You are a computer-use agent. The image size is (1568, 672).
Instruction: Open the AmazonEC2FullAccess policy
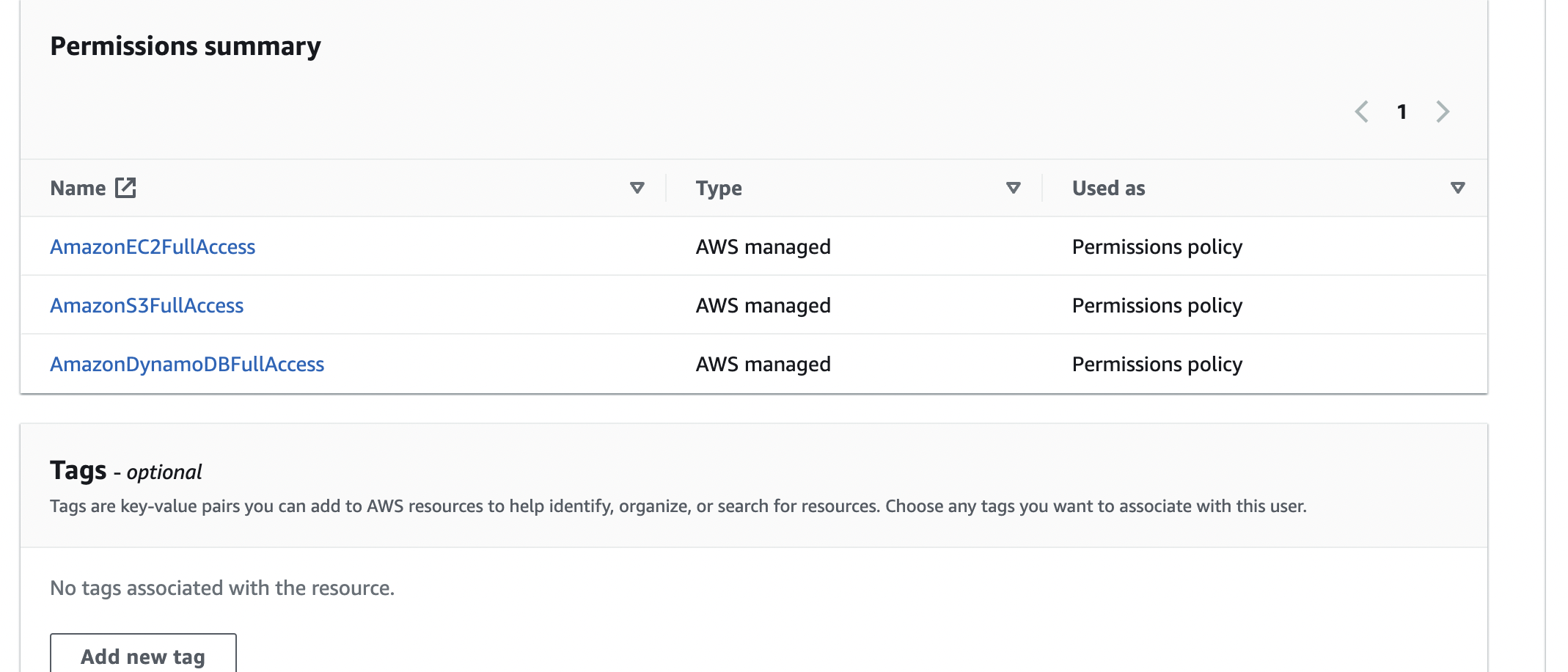[x=153, y=246]
